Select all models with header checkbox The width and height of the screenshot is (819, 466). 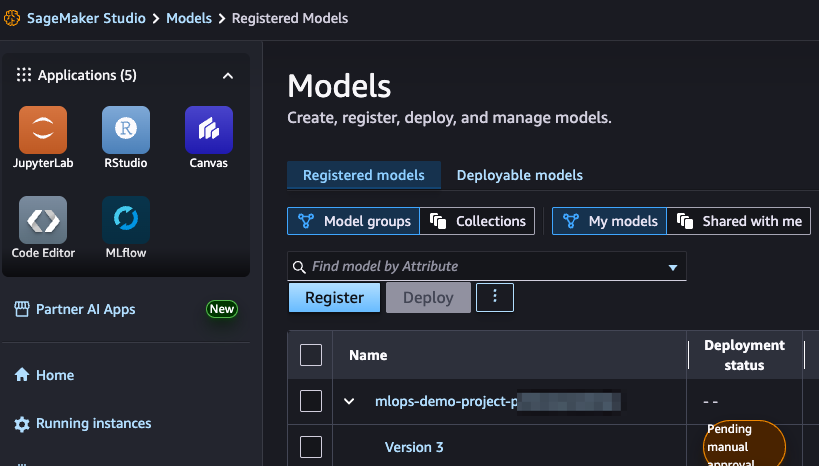311,355
